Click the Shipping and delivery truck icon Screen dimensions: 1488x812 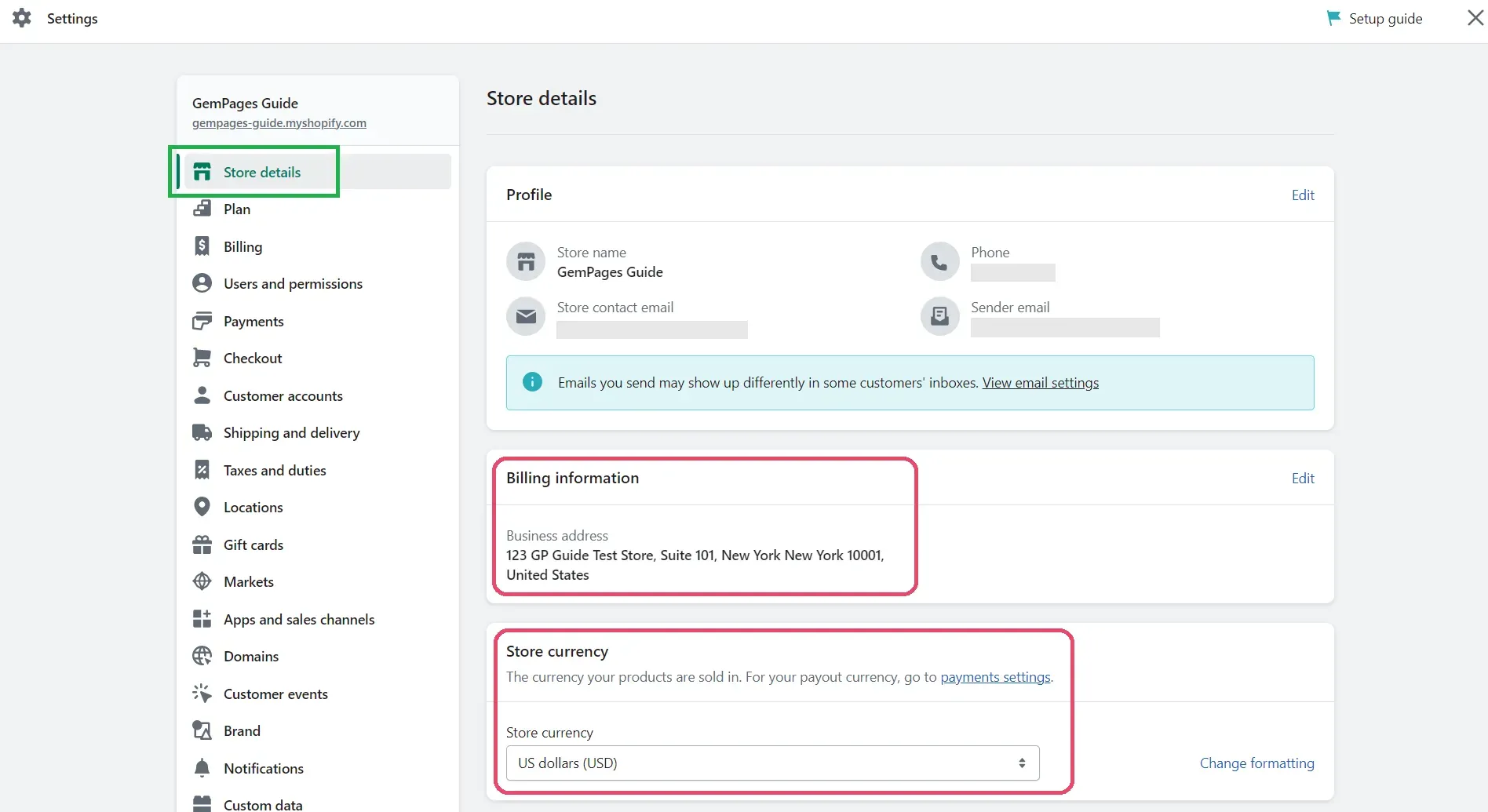(x=202, y=432)
